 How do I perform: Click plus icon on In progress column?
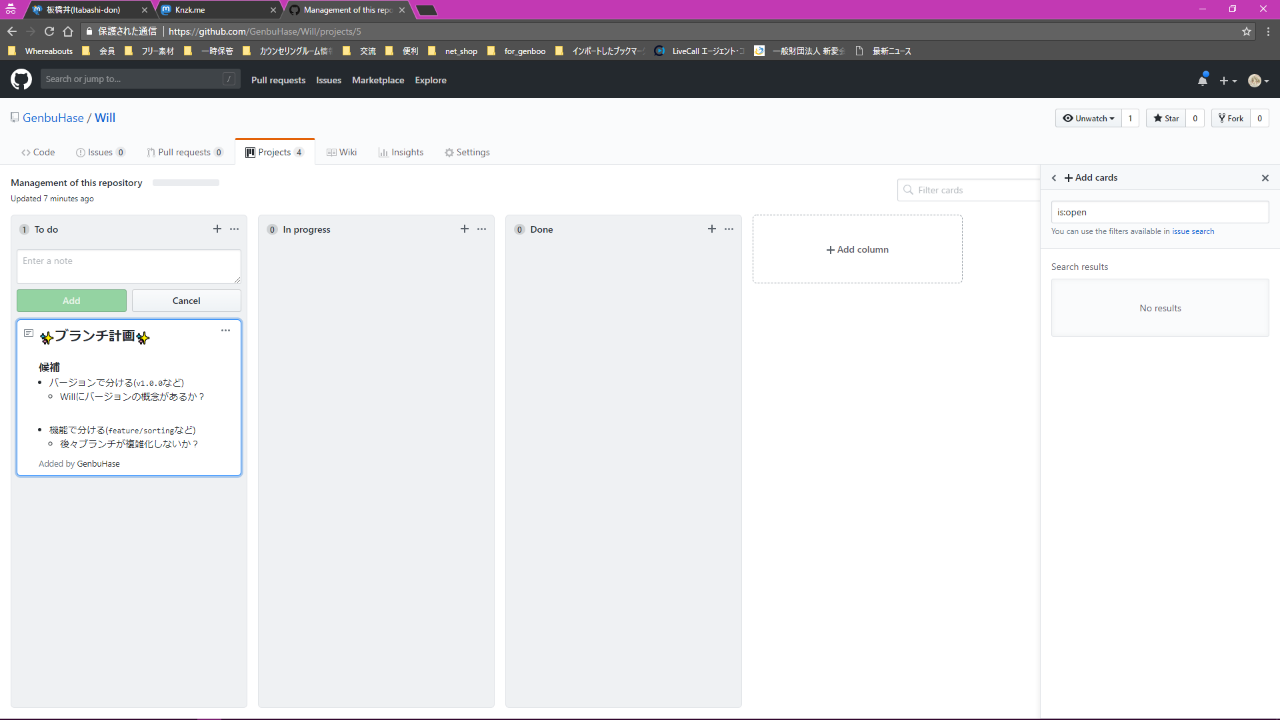point(464,229)
